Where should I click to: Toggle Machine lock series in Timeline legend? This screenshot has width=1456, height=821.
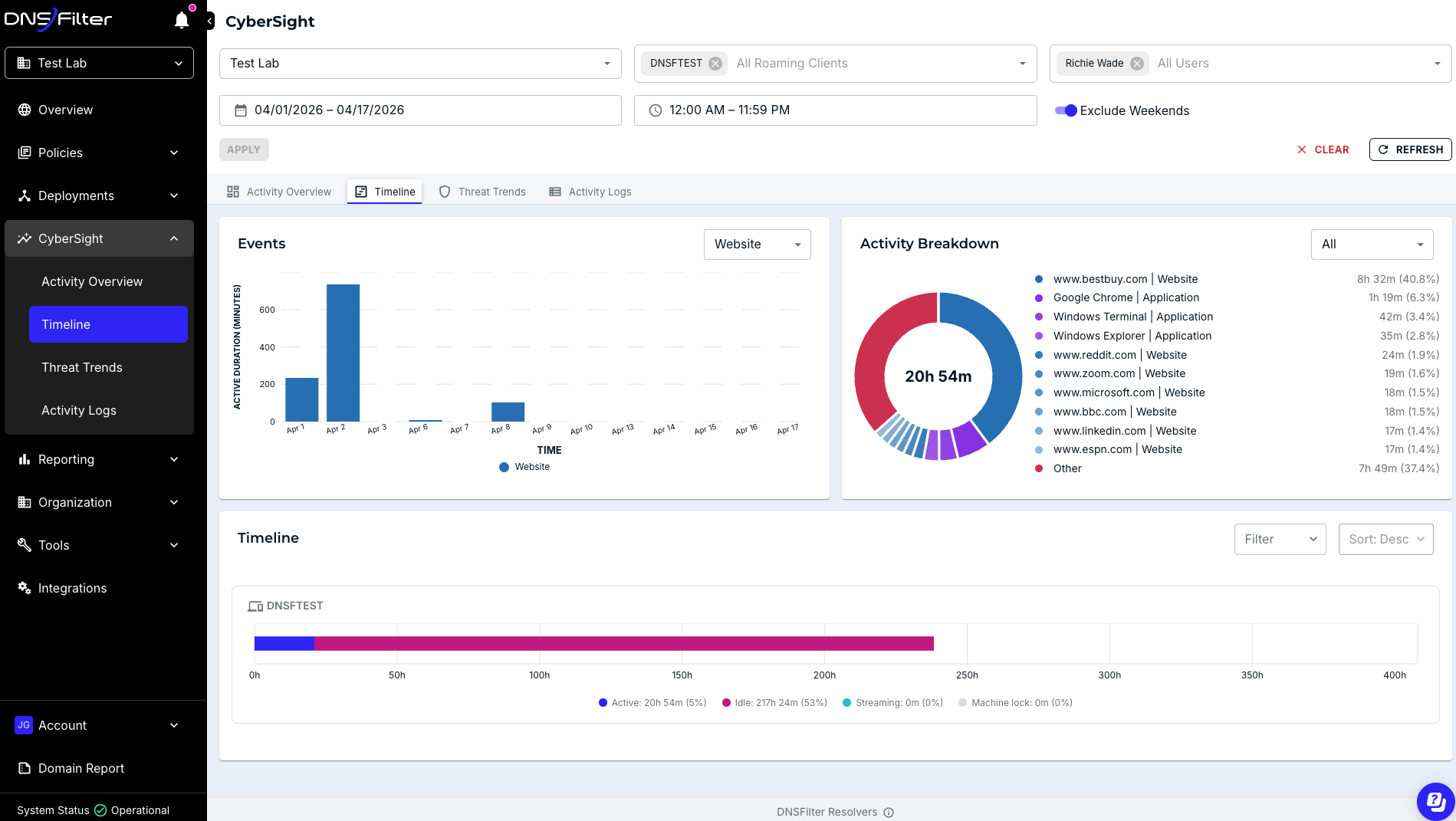pos(1015,703)
